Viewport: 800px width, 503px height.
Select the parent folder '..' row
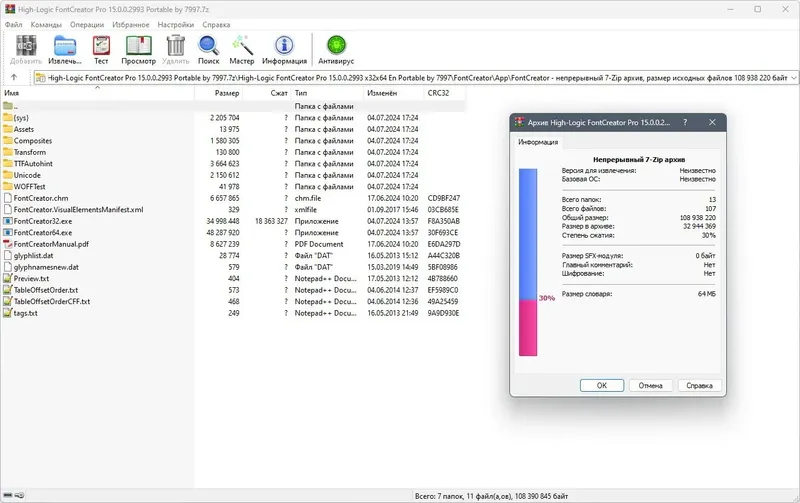coord(233,106)
